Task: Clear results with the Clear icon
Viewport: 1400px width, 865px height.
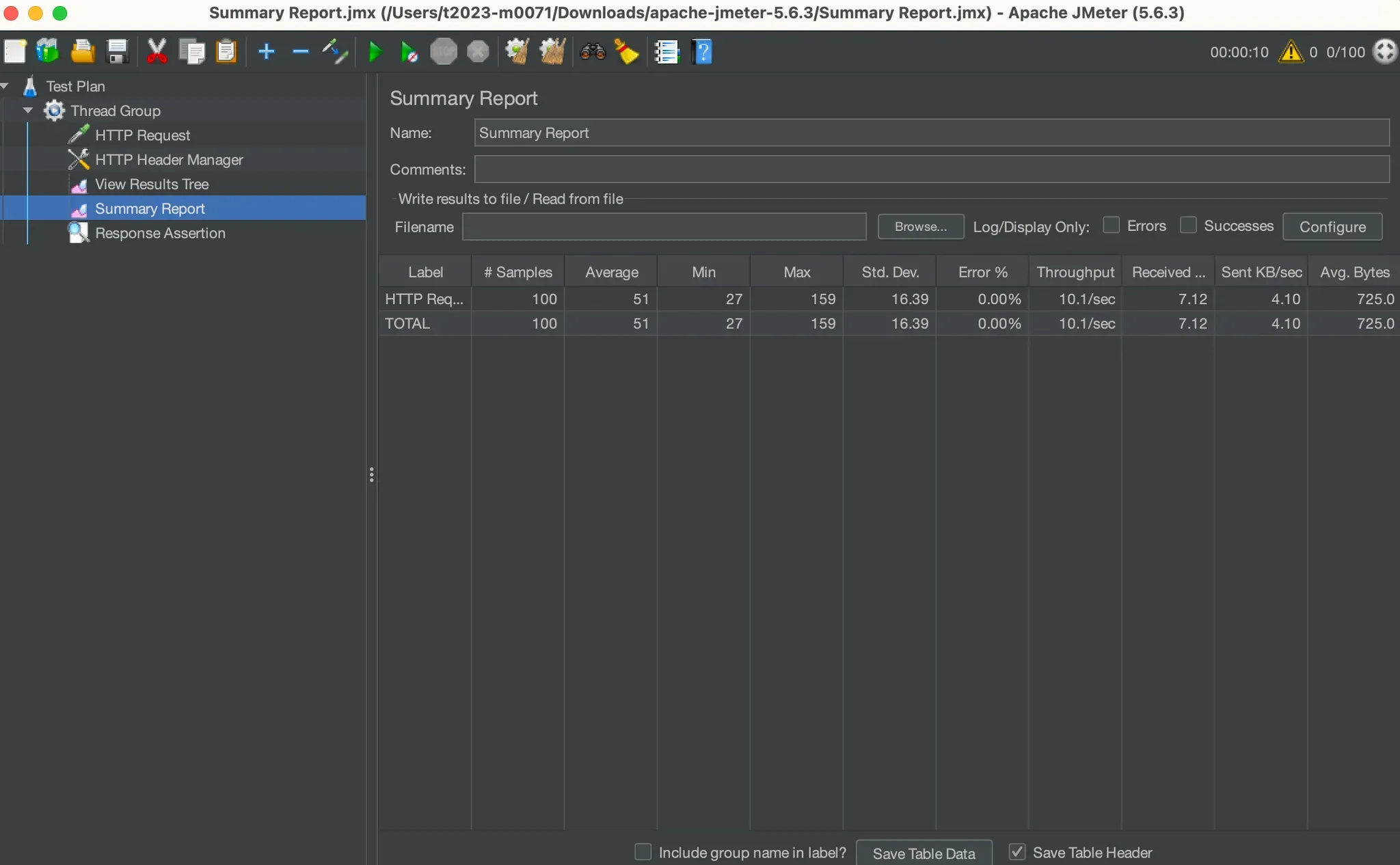Action: pyautogui.click(x=517, y=52)
